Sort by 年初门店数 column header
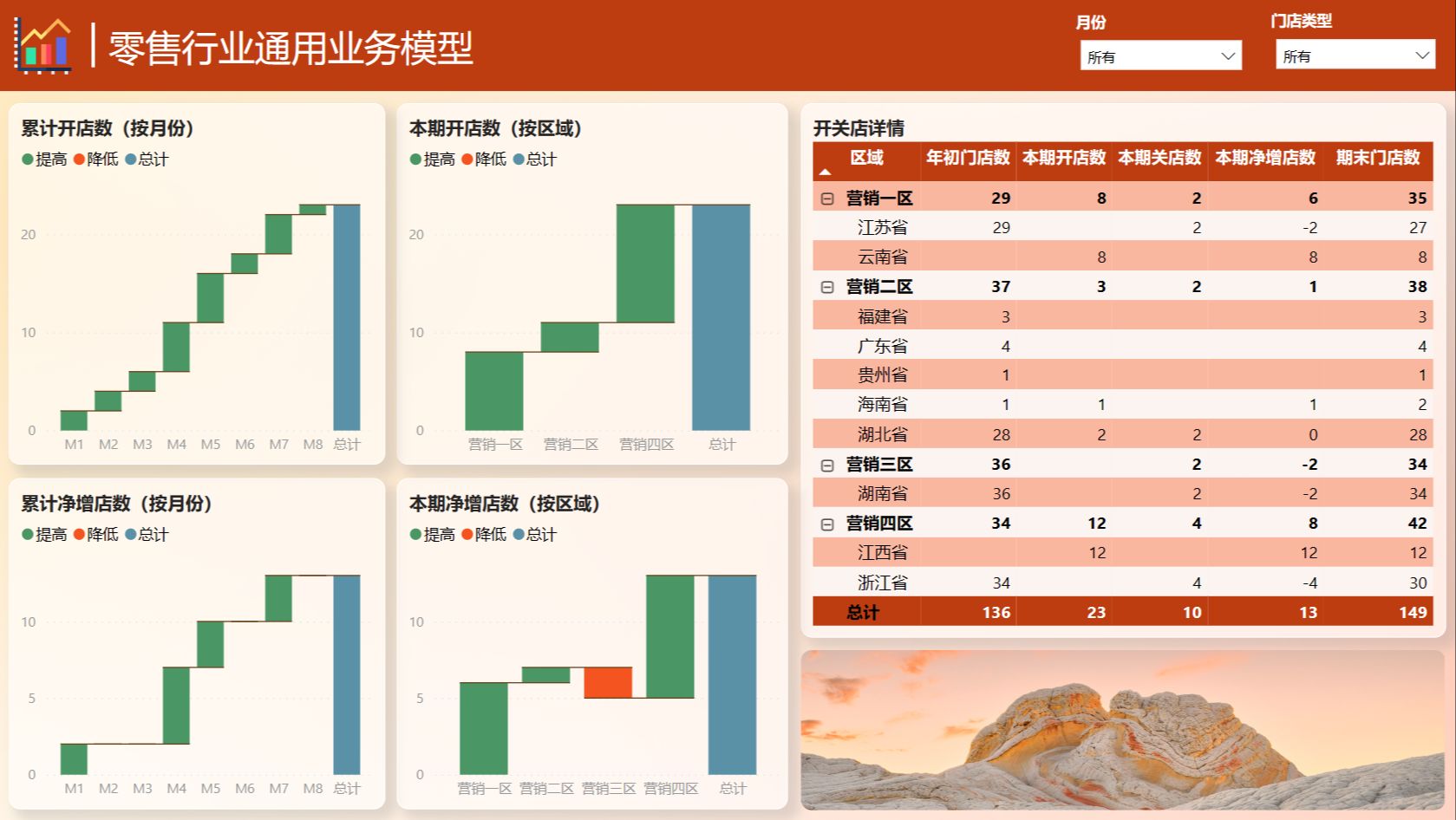1456x820 pixels. click(968, 158)
